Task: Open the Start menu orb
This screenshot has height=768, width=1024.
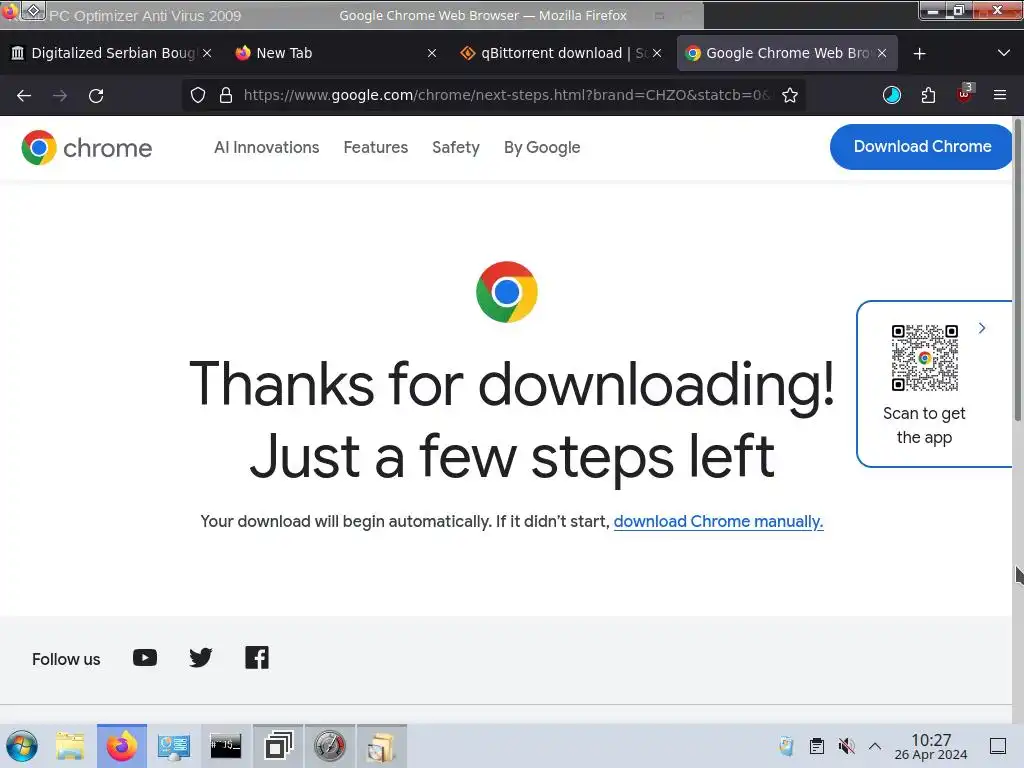Action: [22, 746]
